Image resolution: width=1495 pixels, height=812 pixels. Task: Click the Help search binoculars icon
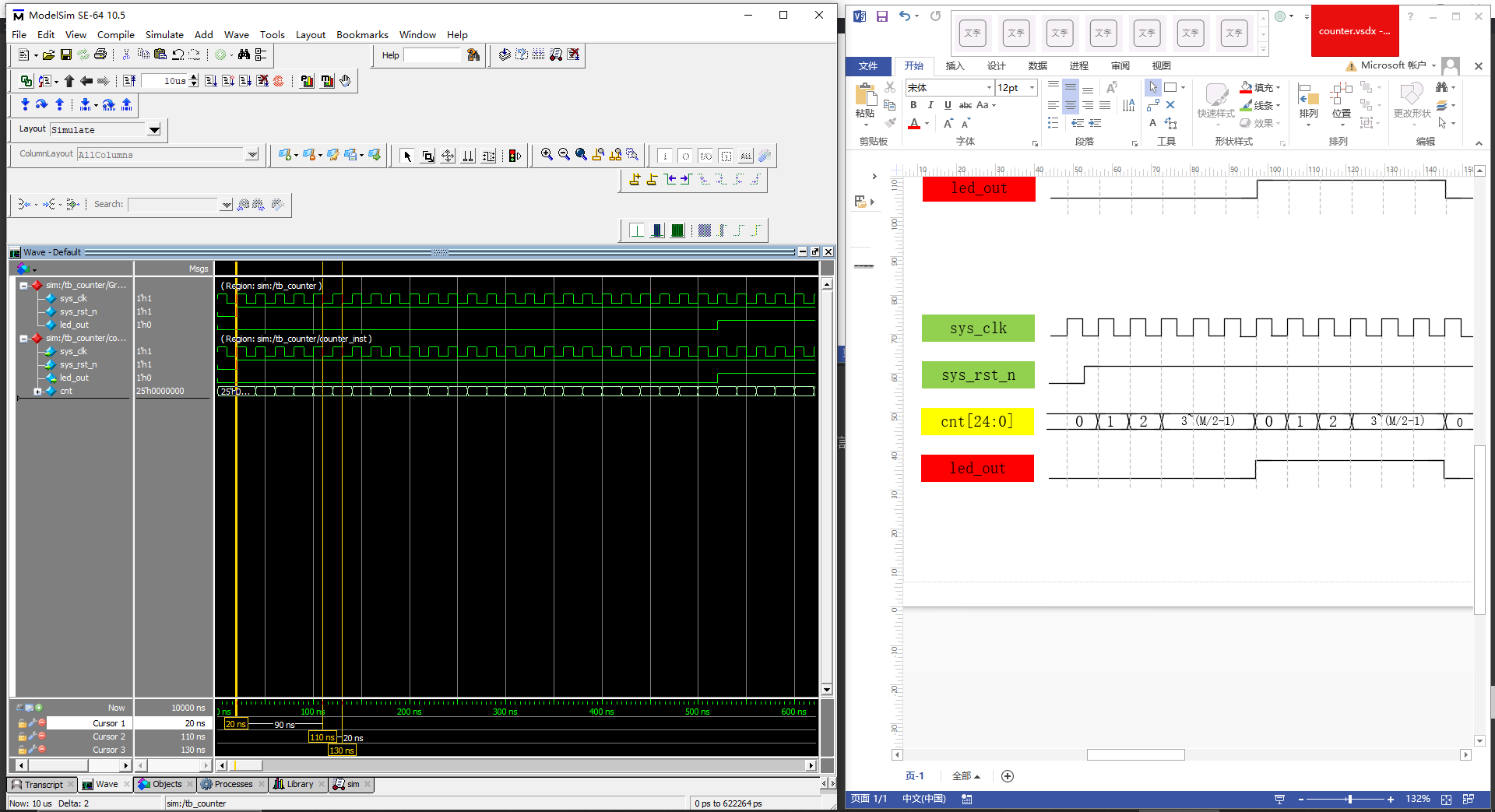click(x=473, y=54)
